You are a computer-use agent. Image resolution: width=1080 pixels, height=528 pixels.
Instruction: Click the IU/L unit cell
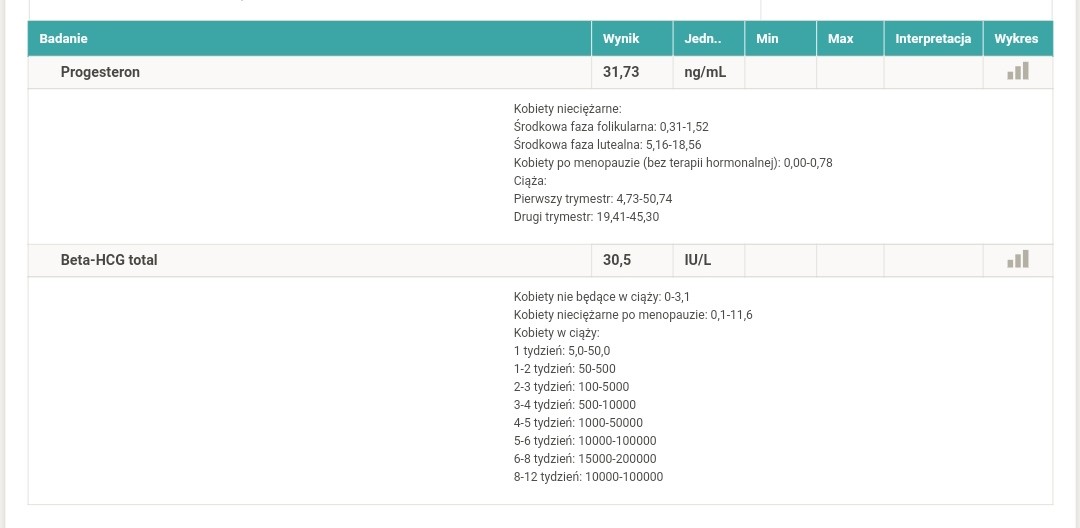tap(698, 260)
